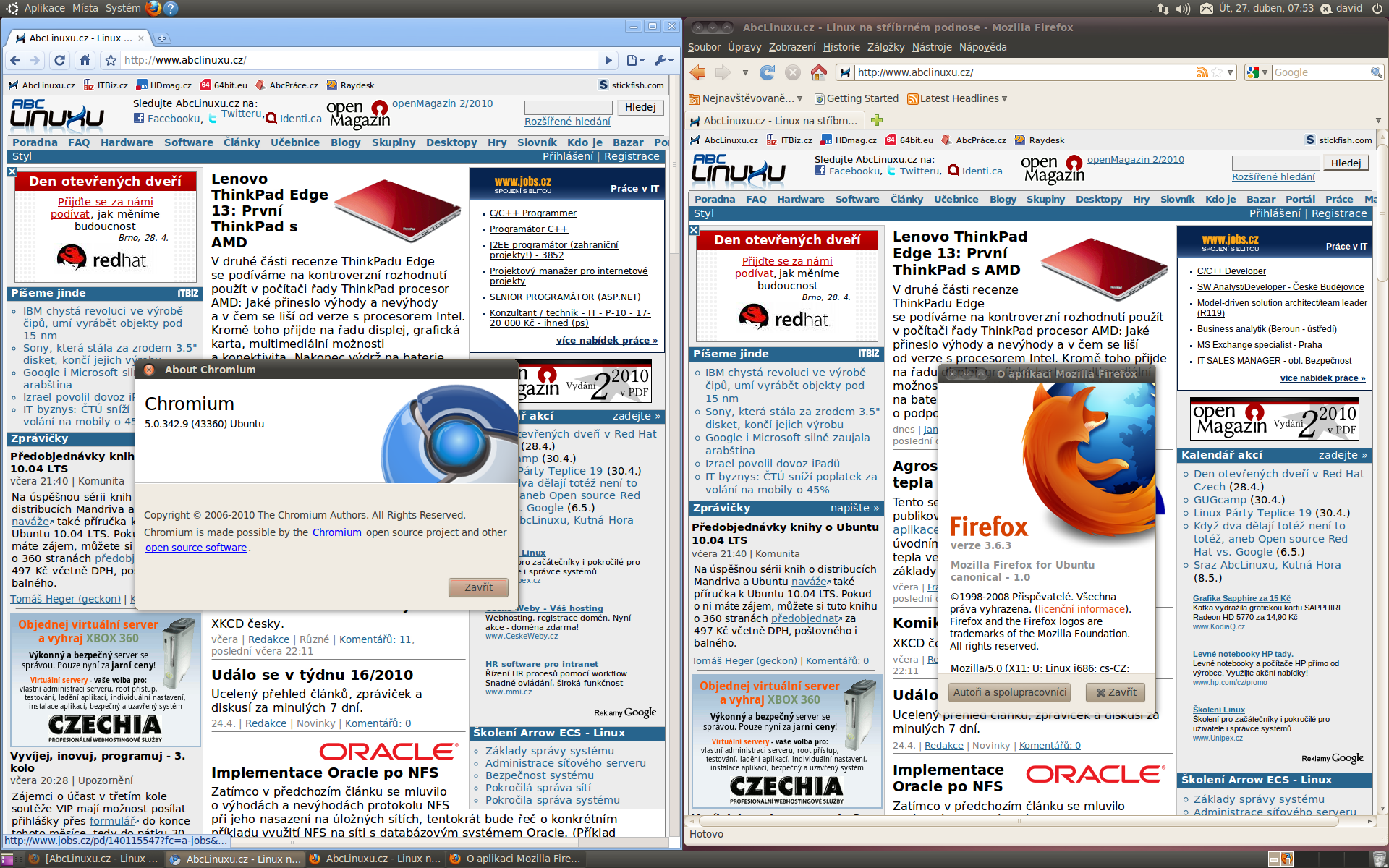Open the home page in Chromium

(x=85, y=60)
